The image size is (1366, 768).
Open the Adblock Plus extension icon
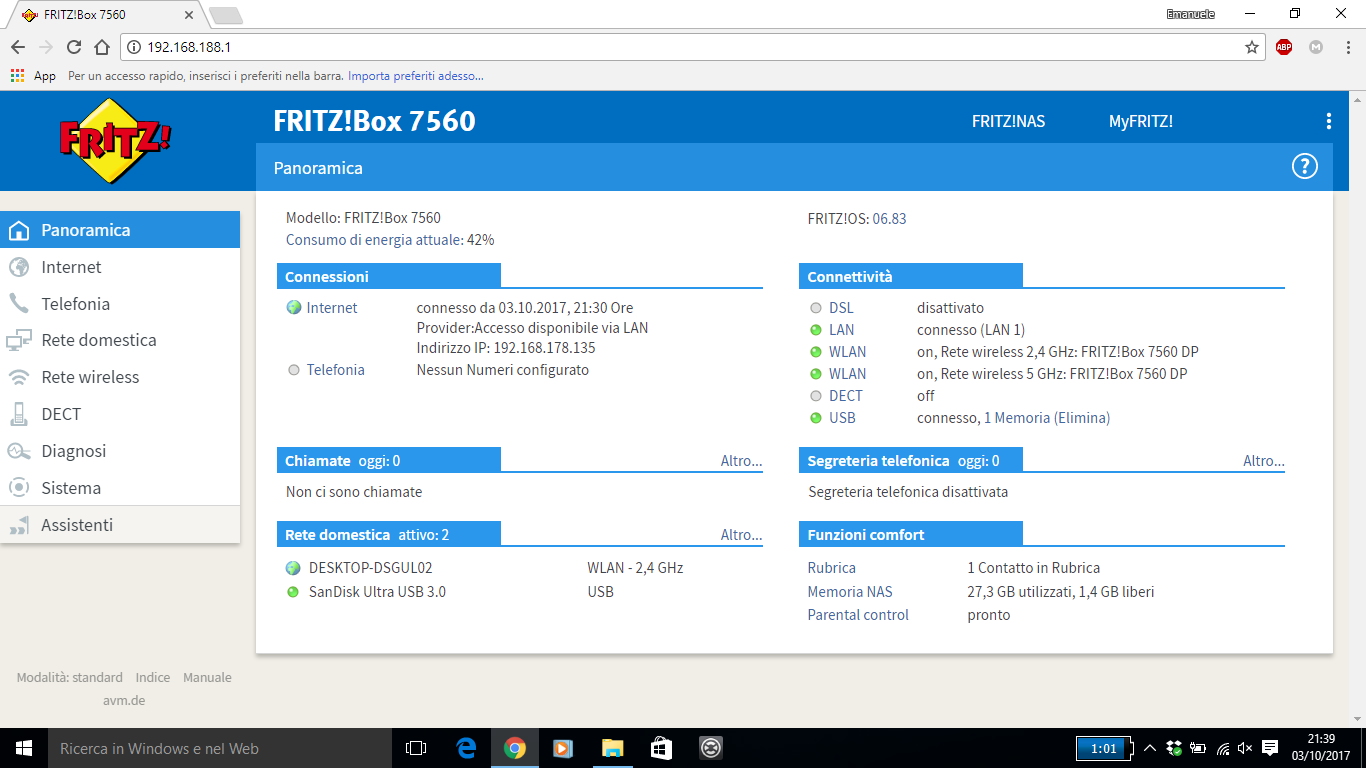tap(1284, 47)
